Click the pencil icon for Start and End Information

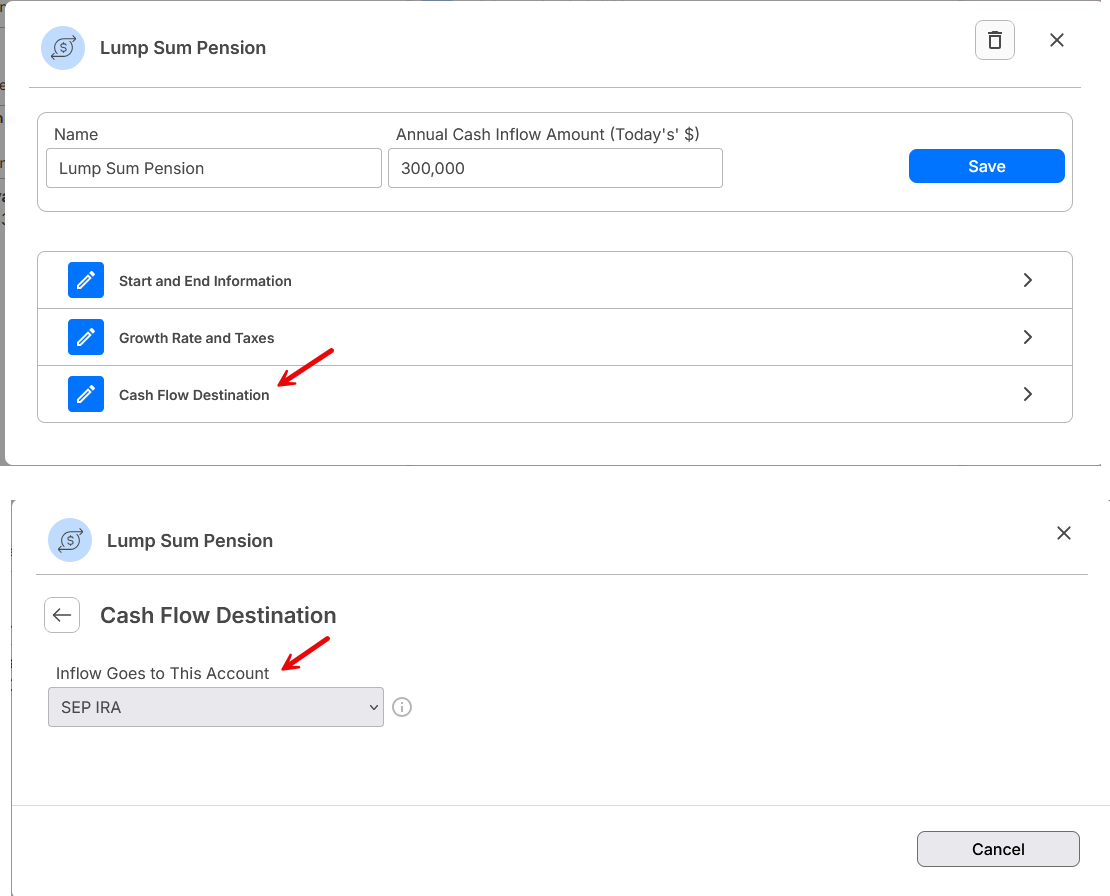coord(86,280)
